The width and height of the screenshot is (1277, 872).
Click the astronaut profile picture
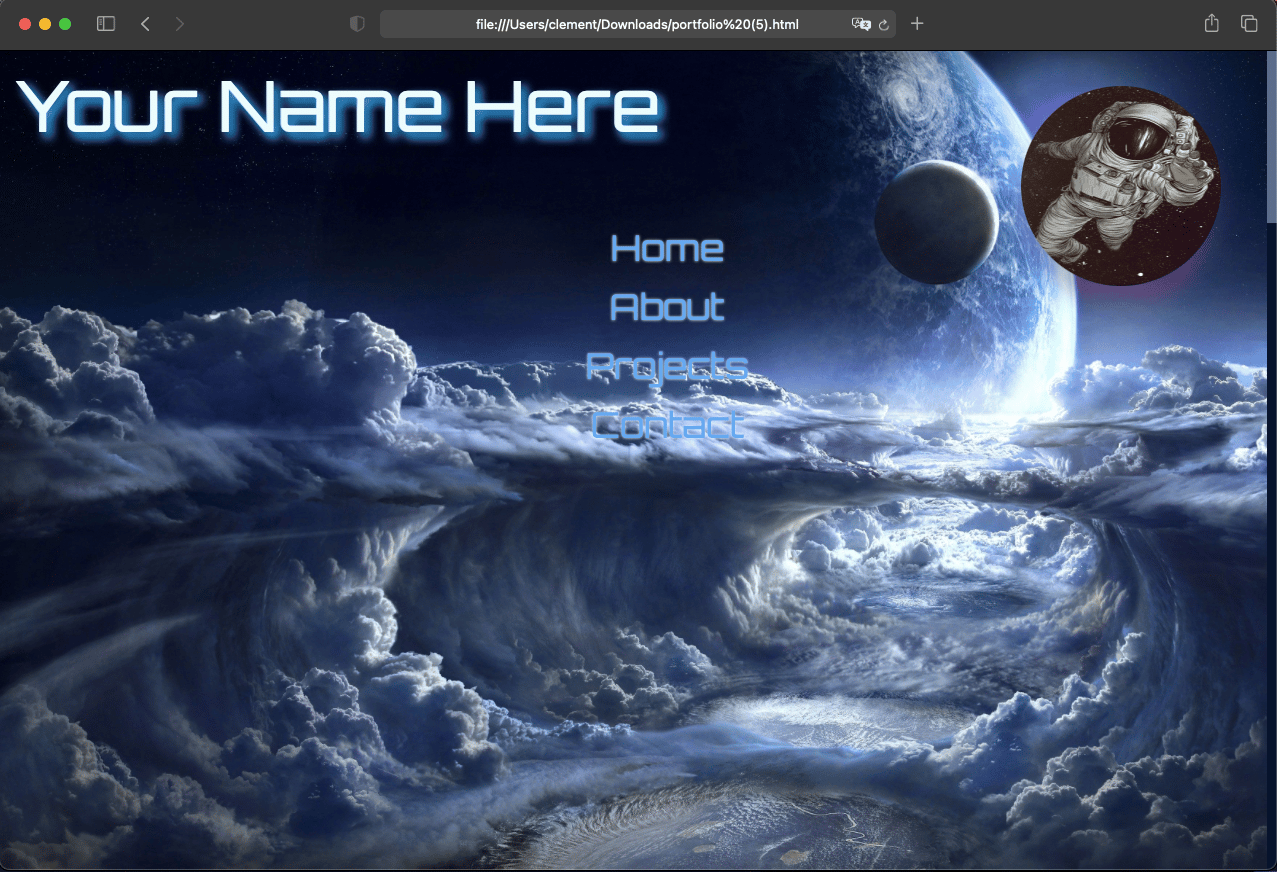click(1121, 186)
